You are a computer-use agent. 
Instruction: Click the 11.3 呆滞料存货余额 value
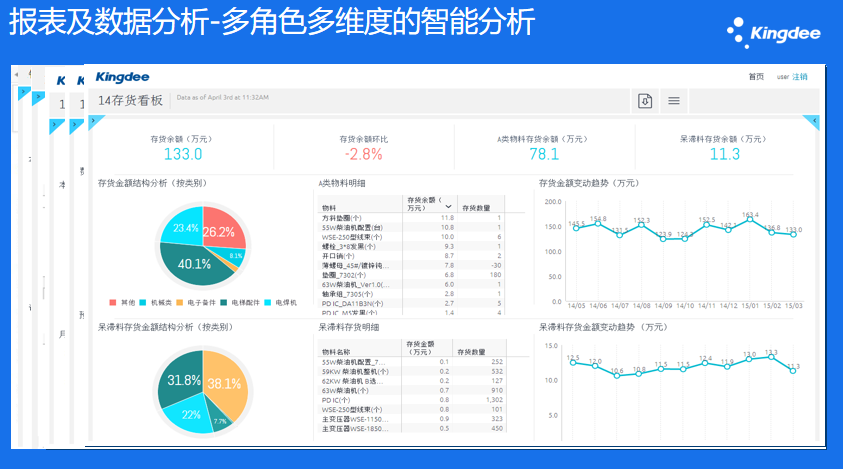pos(725,154)
